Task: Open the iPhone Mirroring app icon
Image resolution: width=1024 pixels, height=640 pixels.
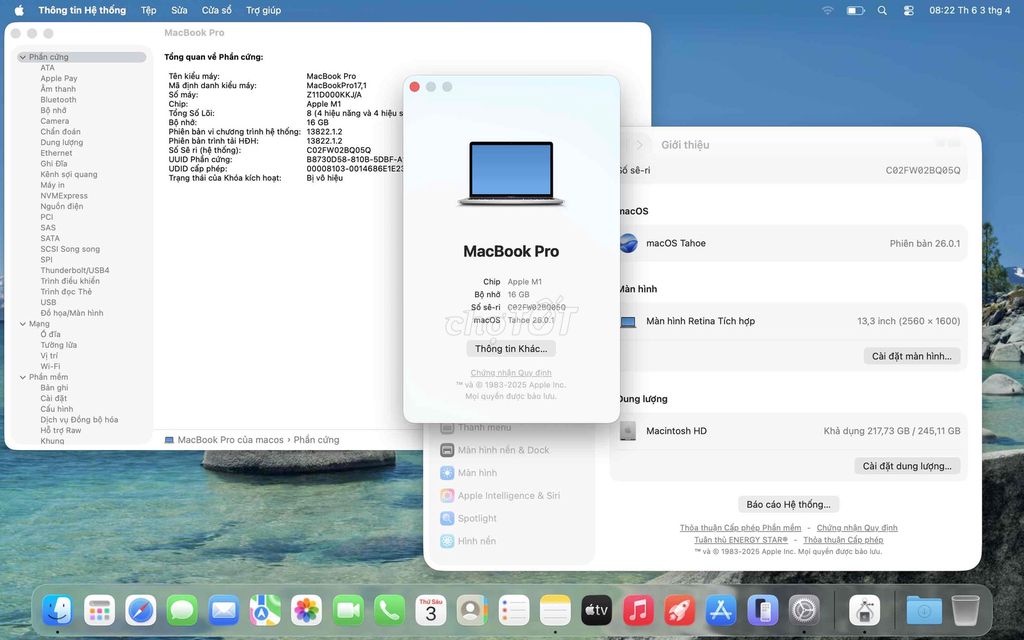Action: (763, 611)
